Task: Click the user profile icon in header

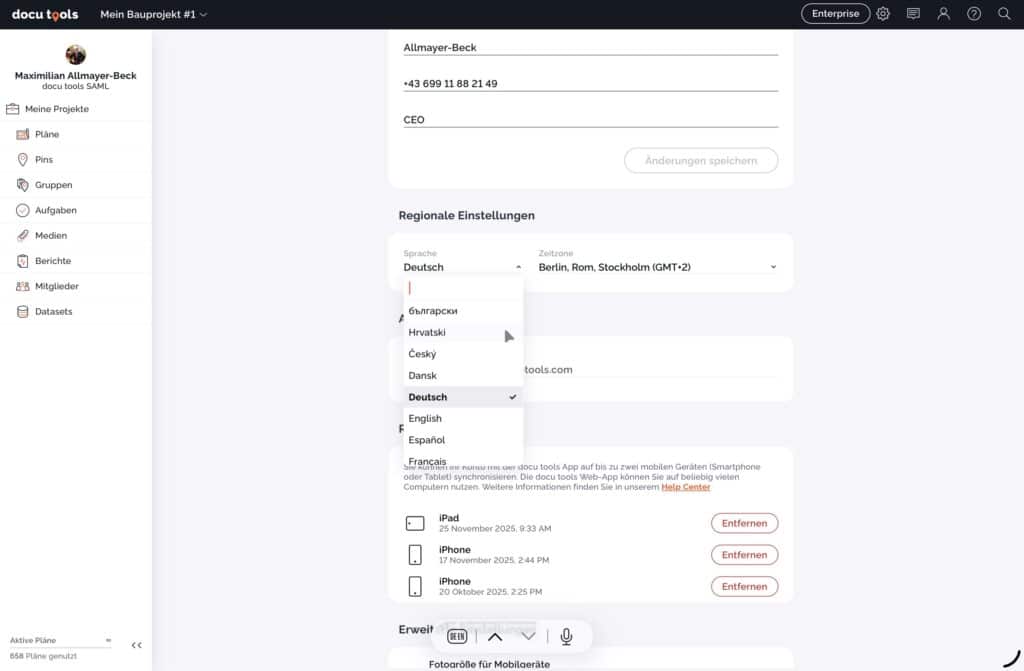Action: [943, 14]
